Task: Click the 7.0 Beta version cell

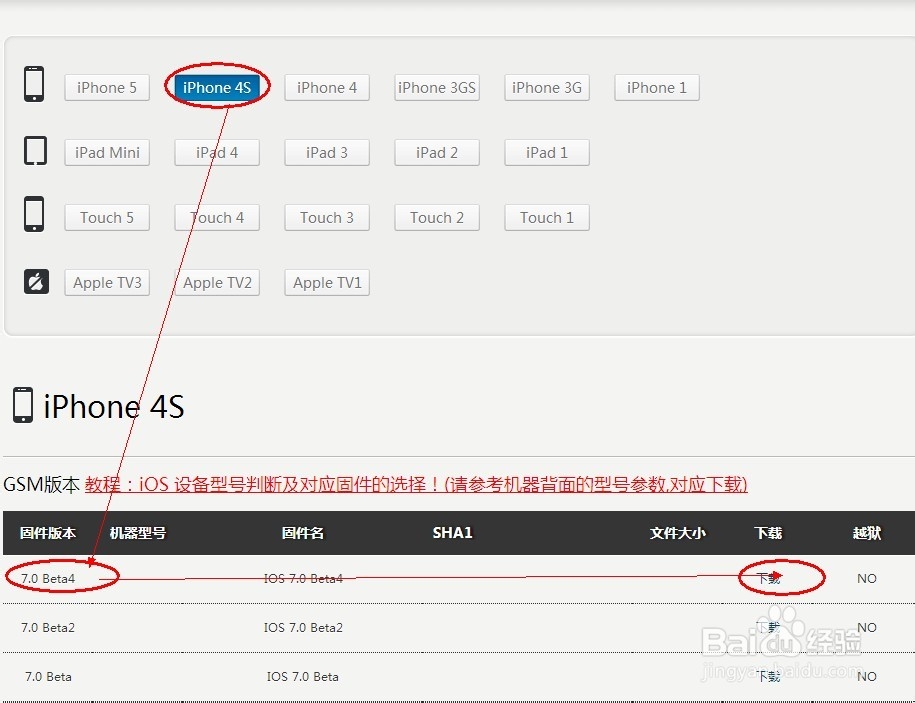Action: [48, 676]
